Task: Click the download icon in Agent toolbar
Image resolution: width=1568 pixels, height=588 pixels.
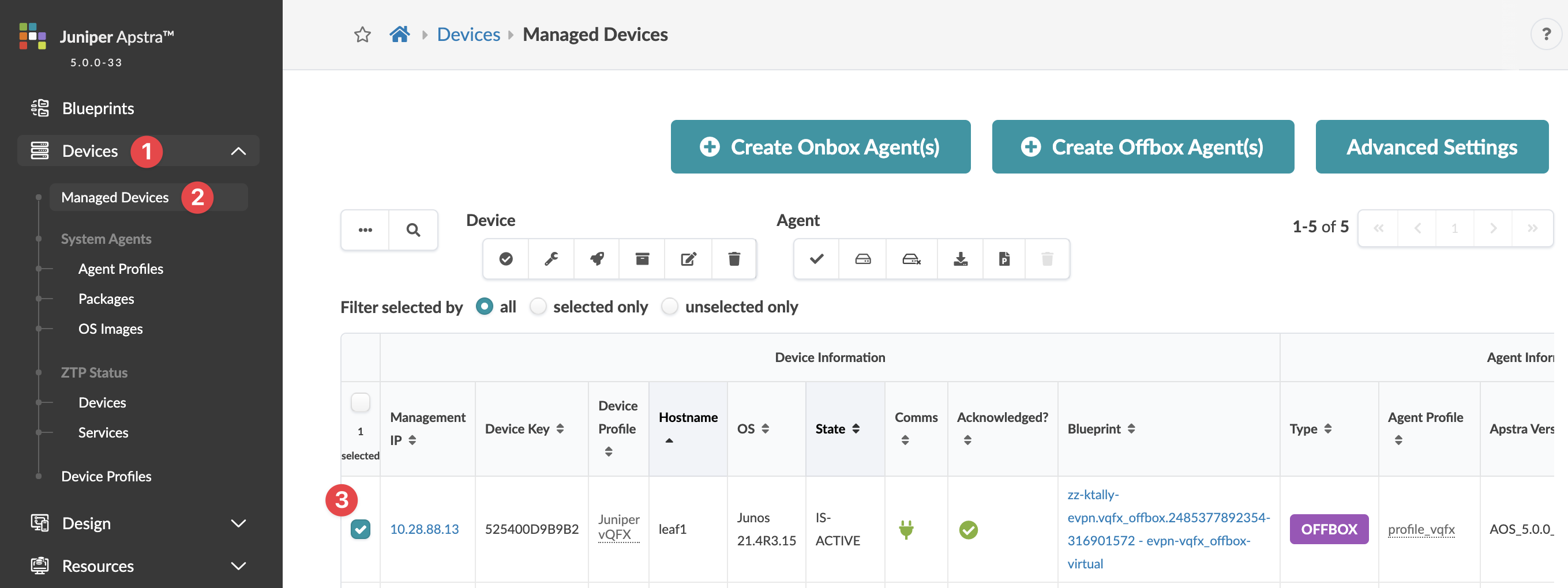Action: point(960,259)
